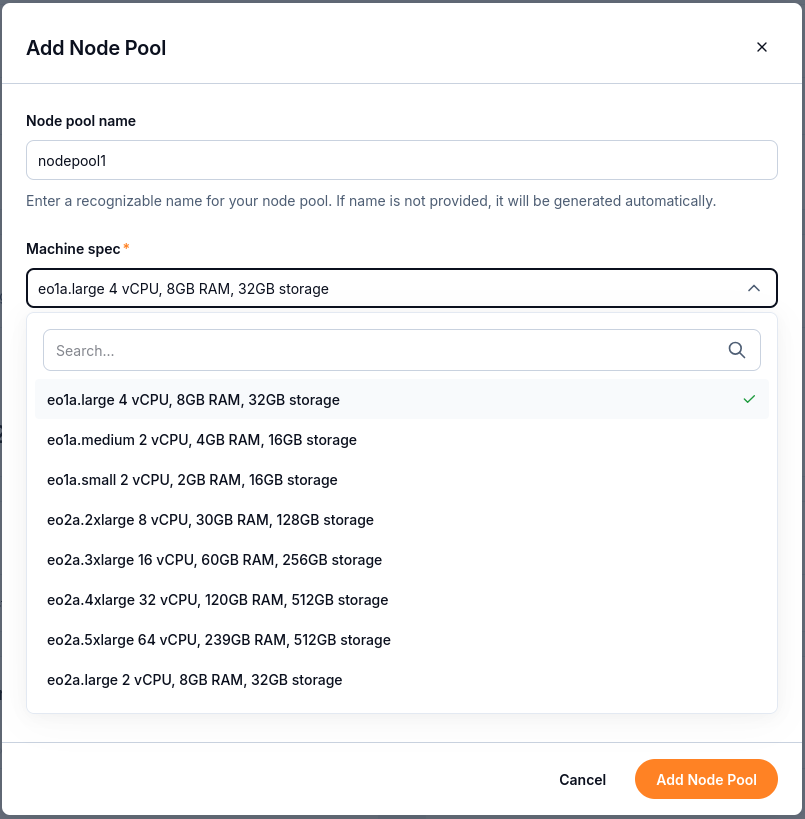
Task: Click the Add Node Pool dialog title
Action: (96, 48)
